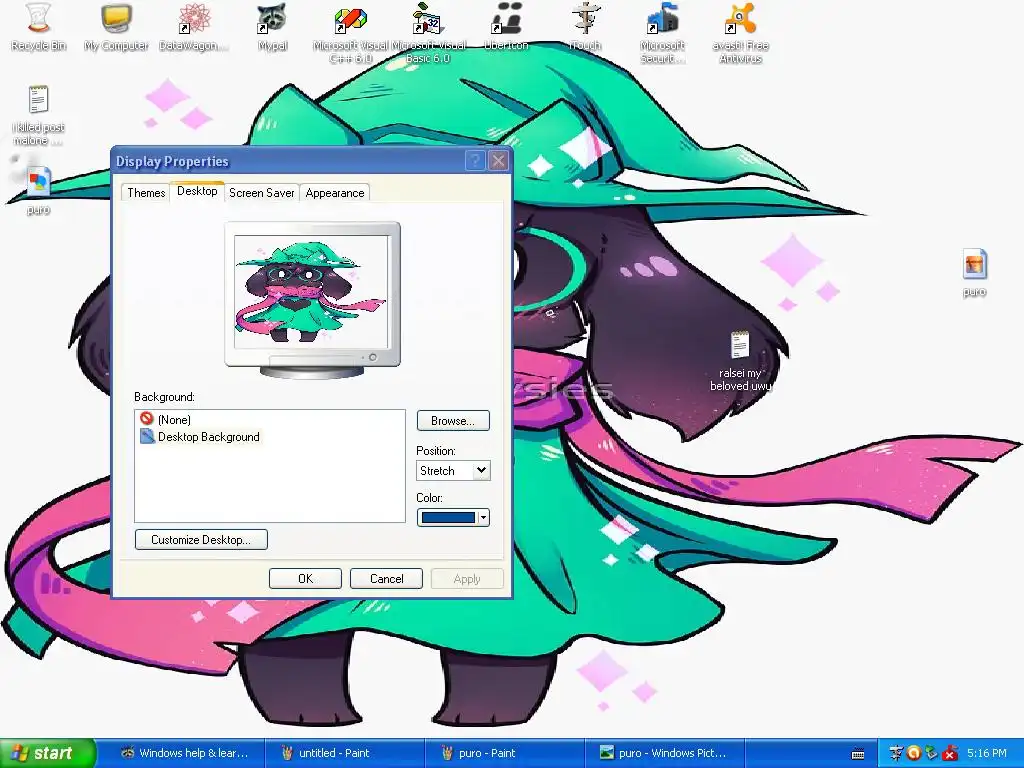1024x768 pixels.
Task: Expand the Position Stretch dropdown
Action: [x=481, y=470]
